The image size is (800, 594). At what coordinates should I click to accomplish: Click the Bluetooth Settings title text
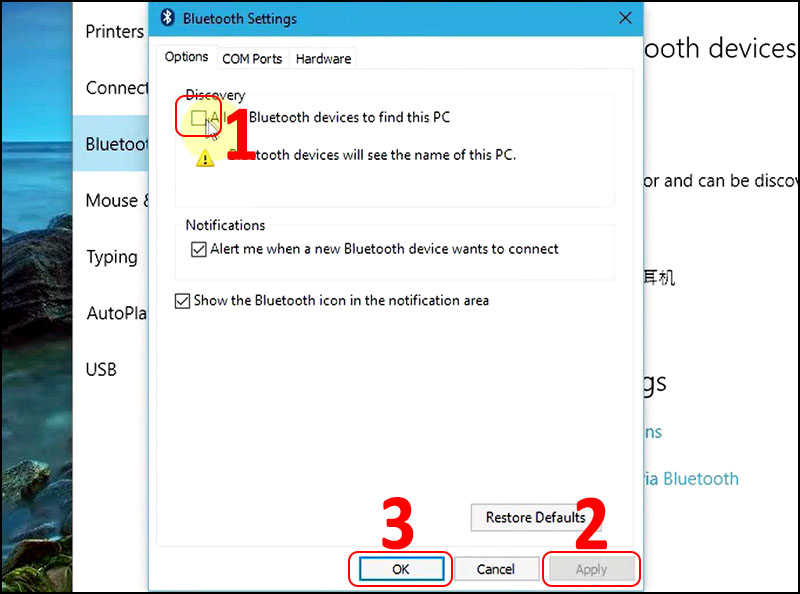pyautogui.click(x=240, y=19)
